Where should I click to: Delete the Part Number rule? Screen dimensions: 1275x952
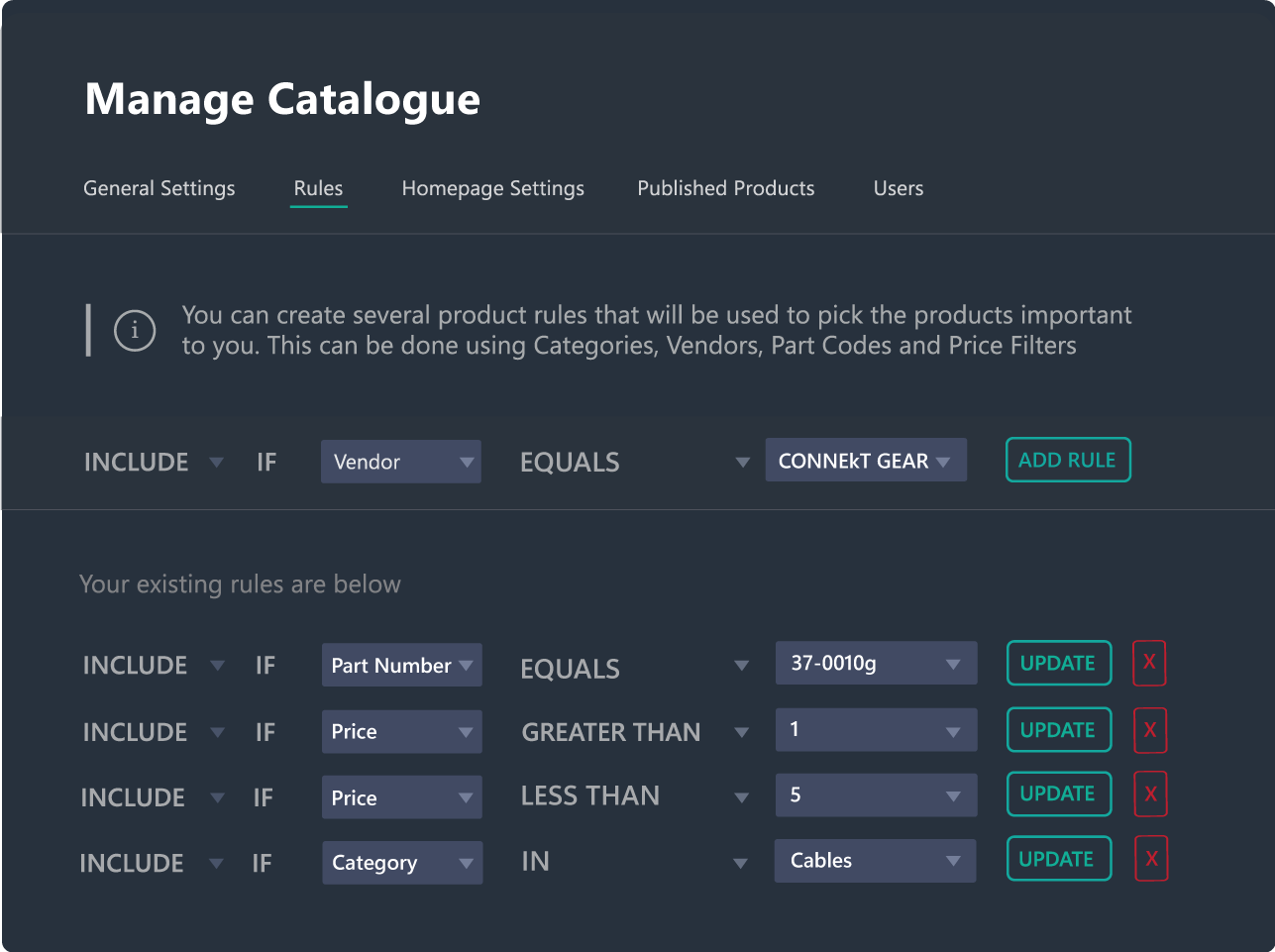[x=1149, y=664]
